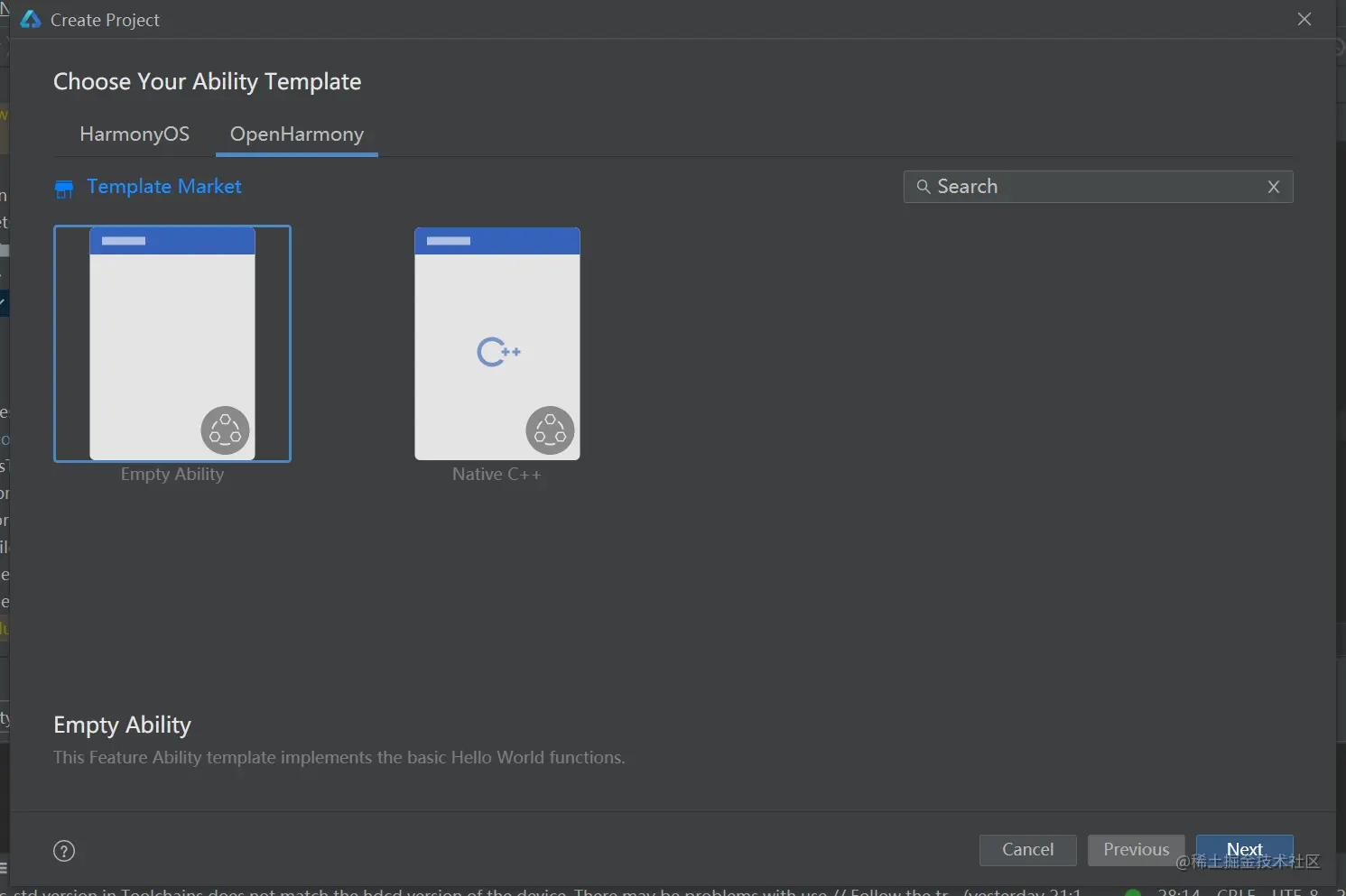Open help with the question mark icon
This screenshot has height=896, width=1346.
(64, 851)
